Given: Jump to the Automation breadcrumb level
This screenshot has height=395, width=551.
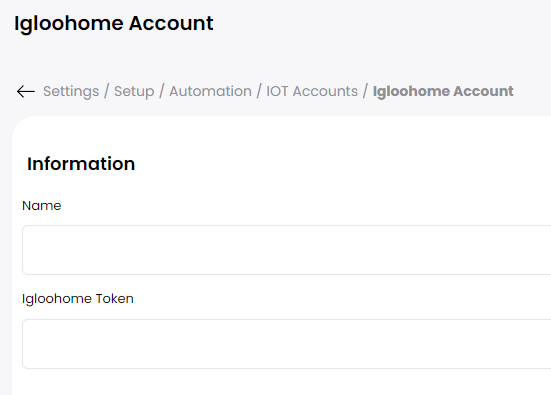Looking at the screenshot, I should pyautogui.click(x=210, y=91).
